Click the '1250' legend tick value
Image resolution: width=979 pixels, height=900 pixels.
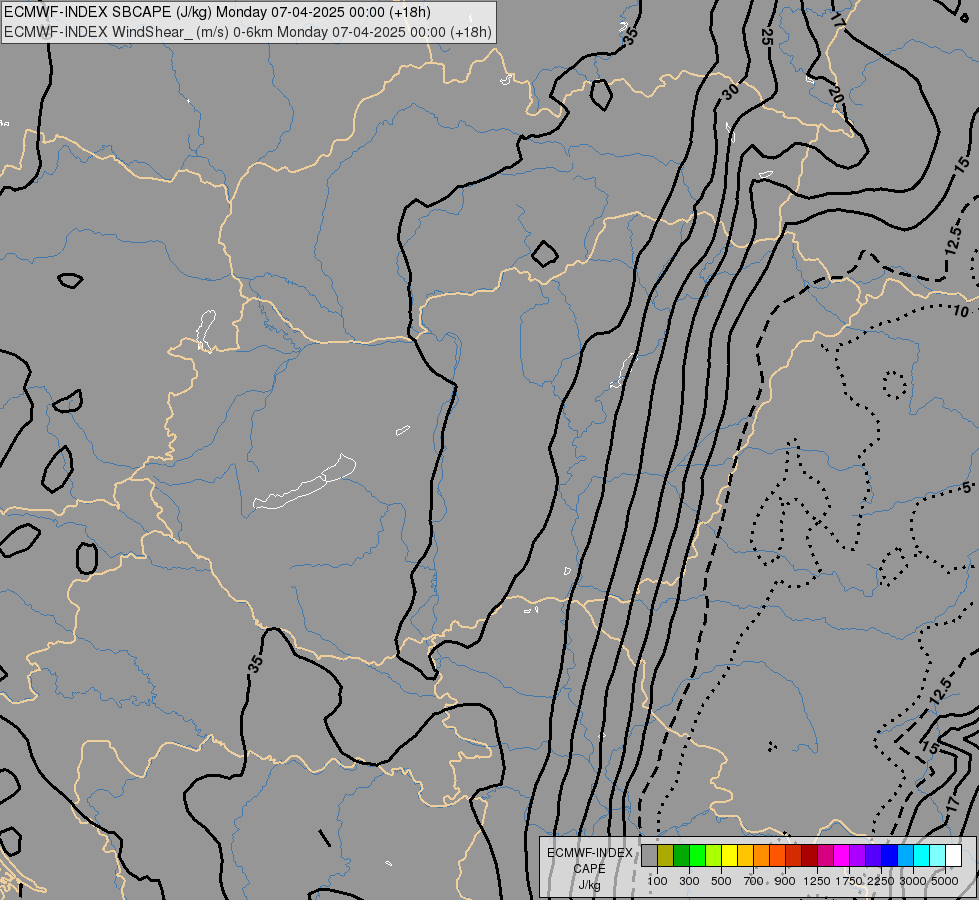pyautogui.click(x=817, y=881)
